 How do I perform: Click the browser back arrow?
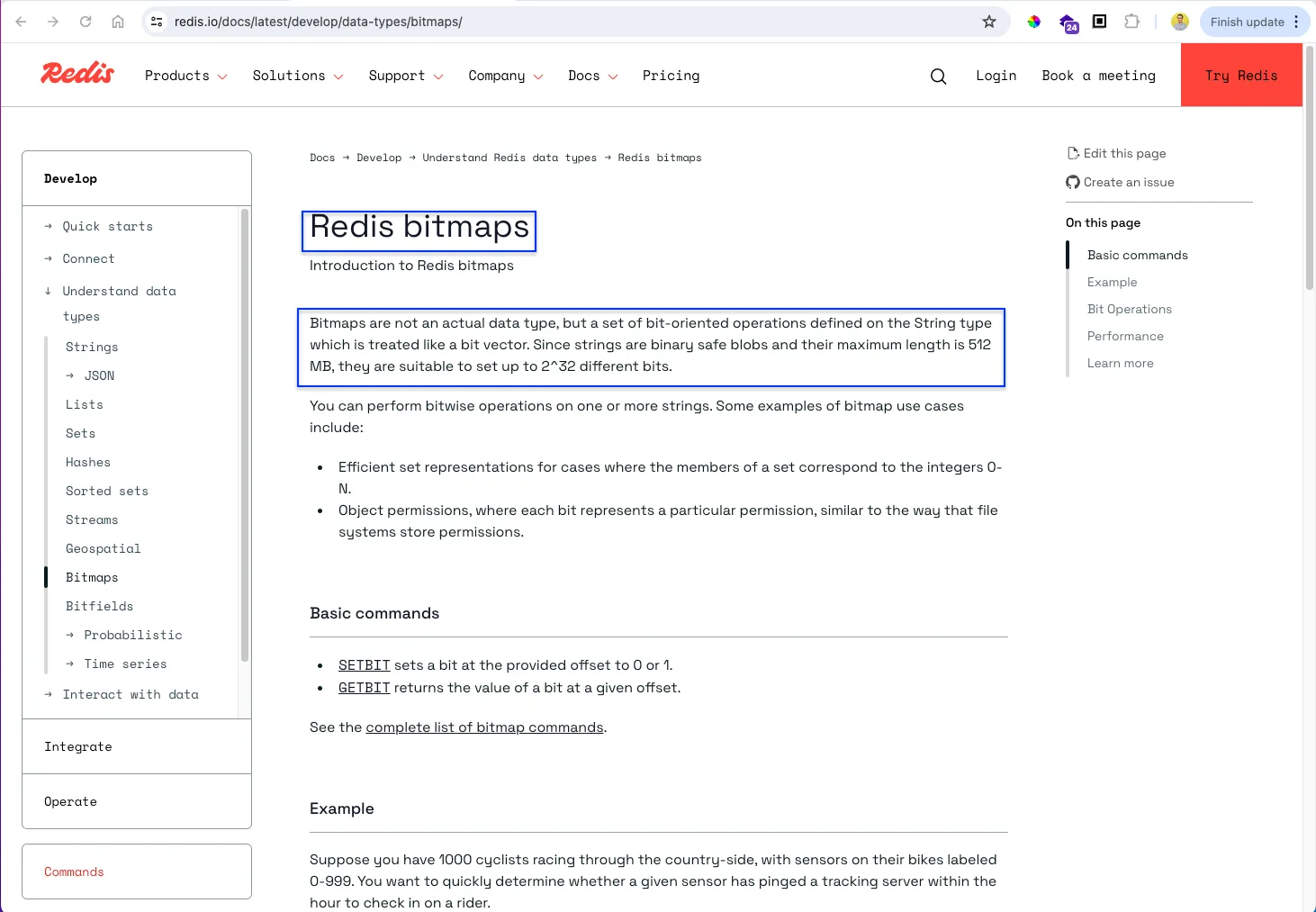[21, 22]
